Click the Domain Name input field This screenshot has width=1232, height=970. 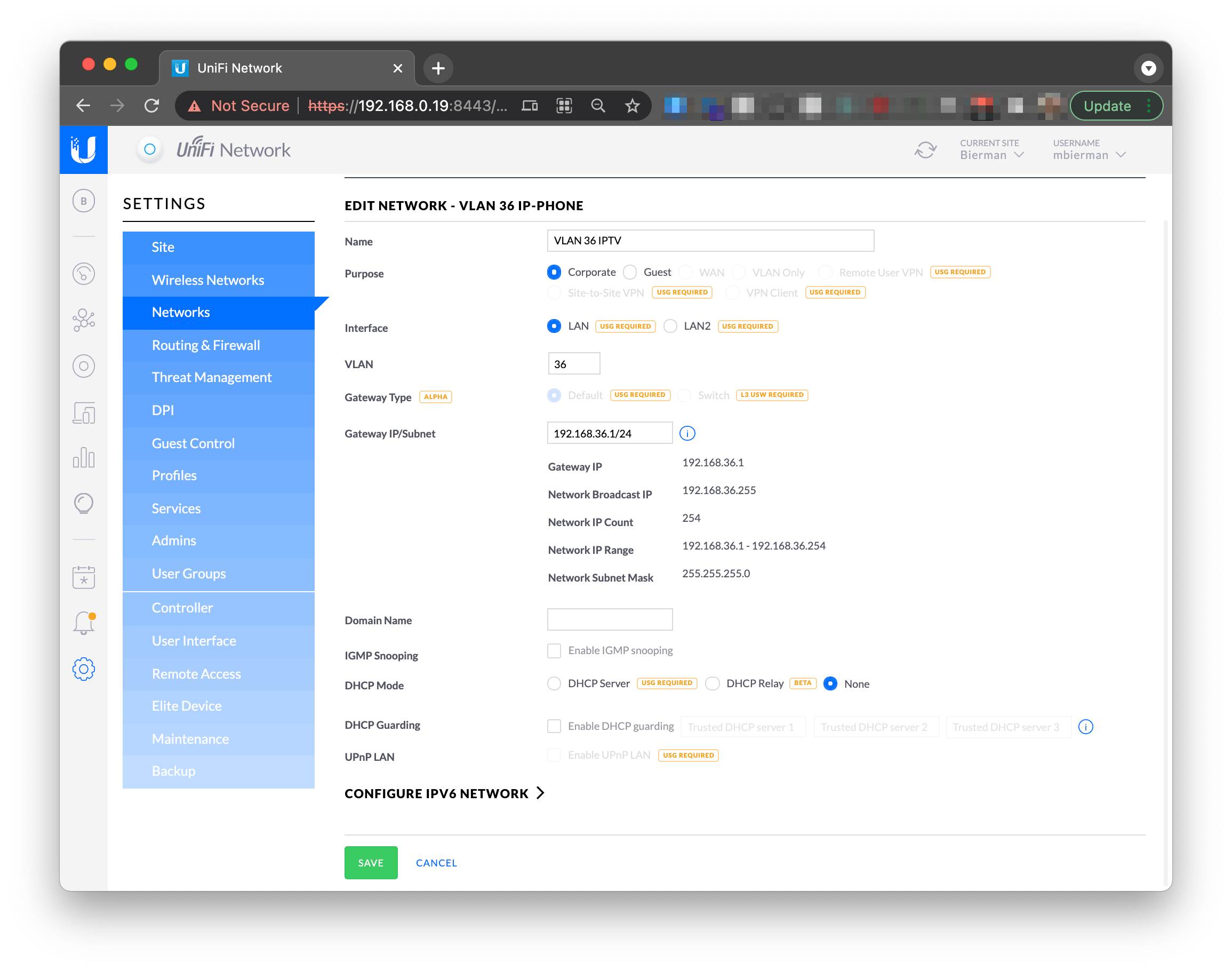click(609, 619)
